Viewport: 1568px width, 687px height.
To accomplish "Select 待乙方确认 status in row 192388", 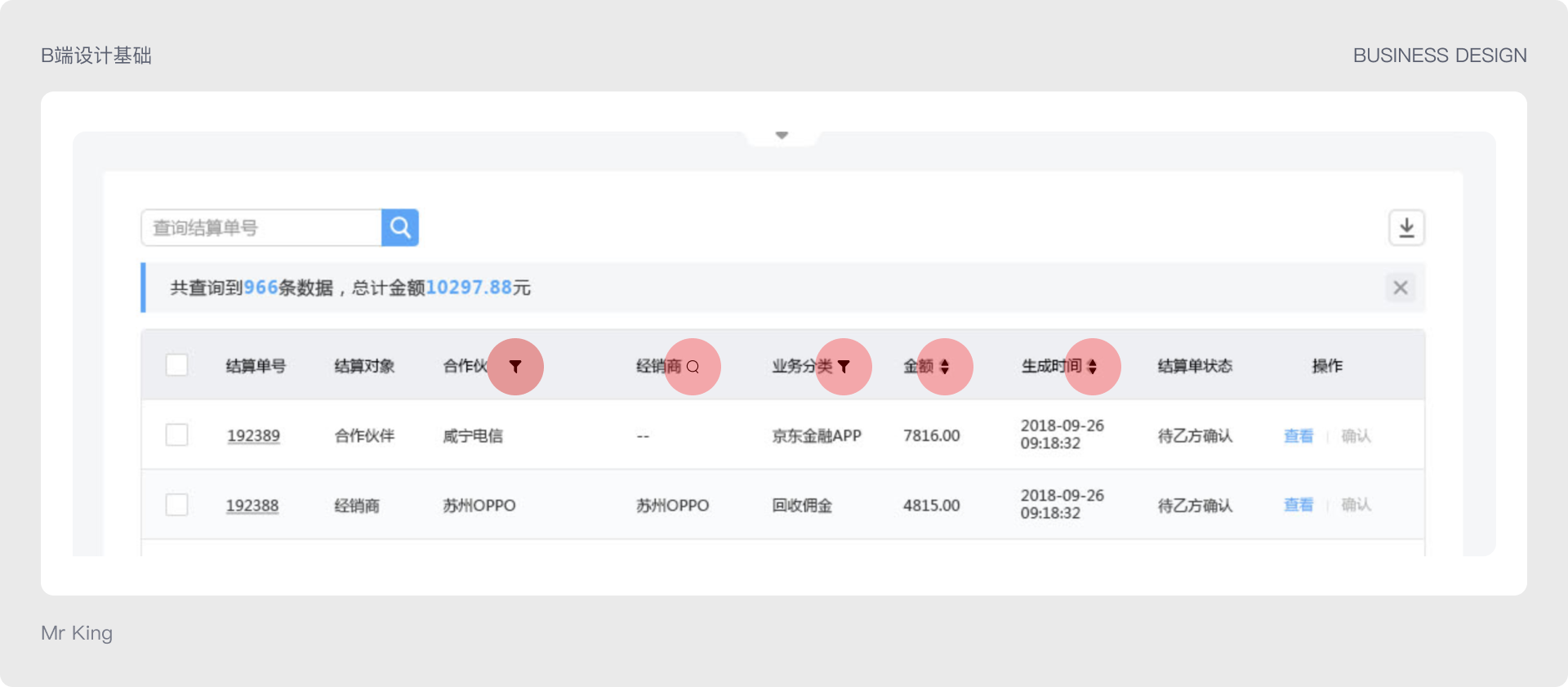I will point(1195,506).
